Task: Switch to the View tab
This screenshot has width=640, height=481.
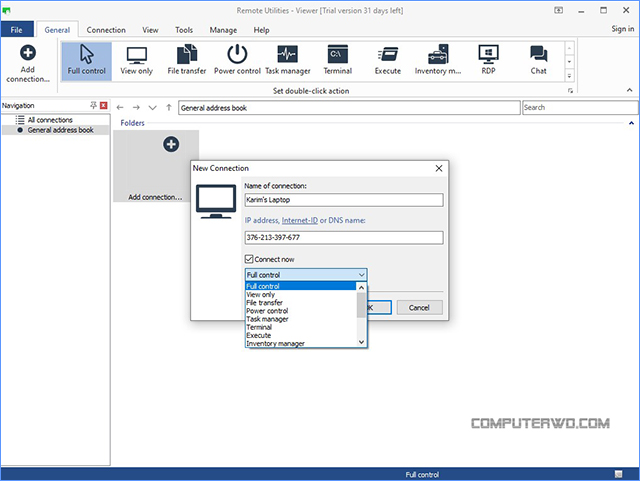Action: click(x=150, y=30)
